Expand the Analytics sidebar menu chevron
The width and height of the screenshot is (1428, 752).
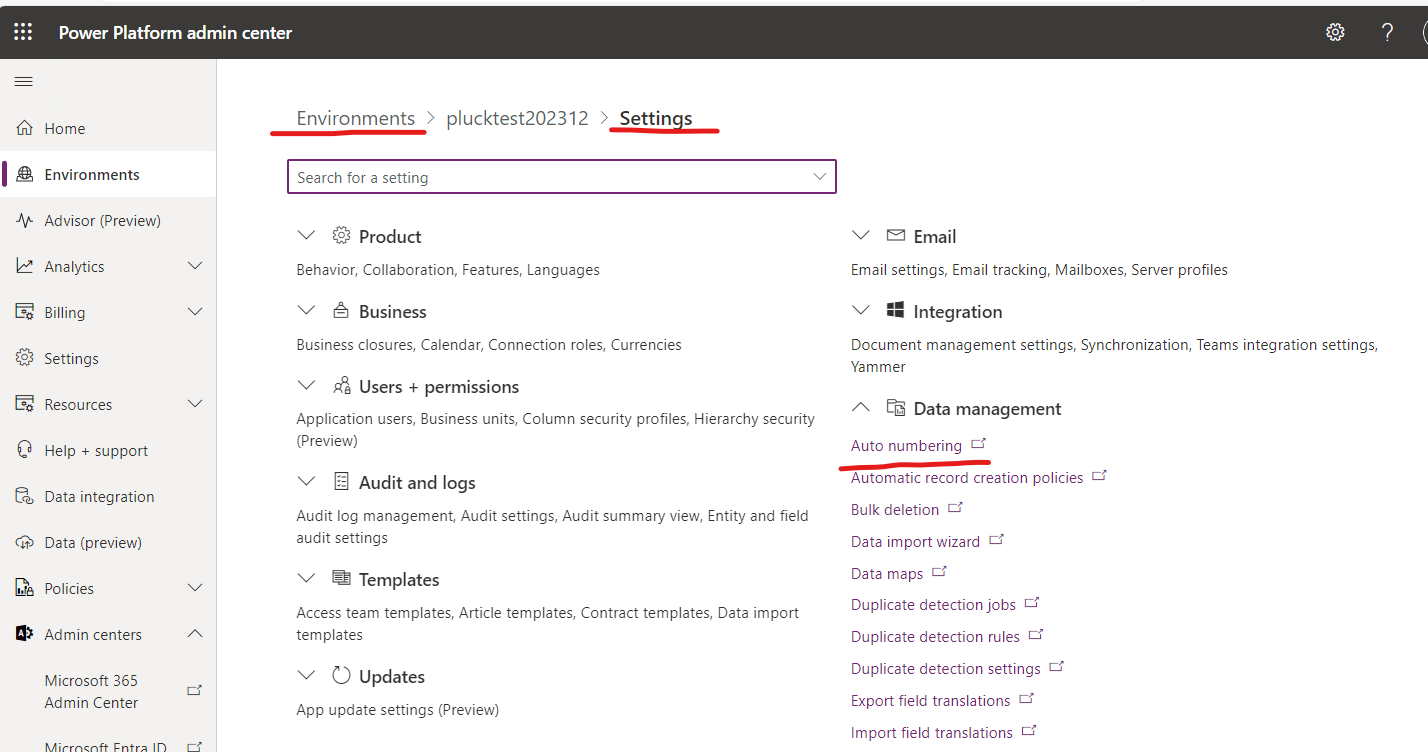(x=195, y=266)
